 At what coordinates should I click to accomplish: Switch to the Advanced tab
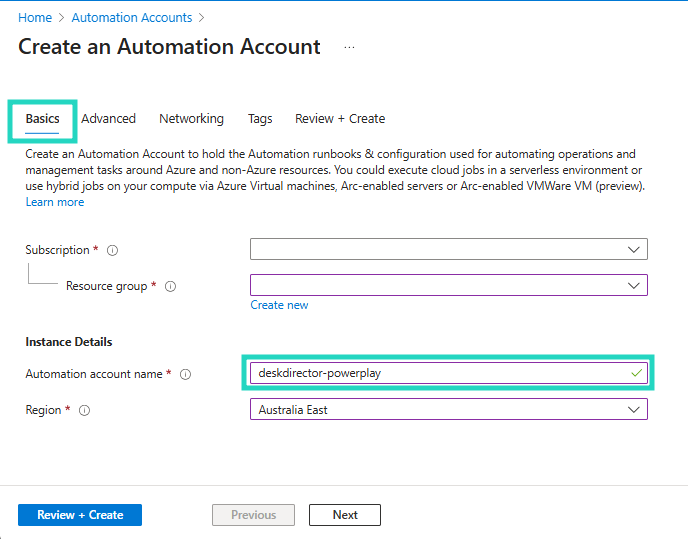click(108, 119)
